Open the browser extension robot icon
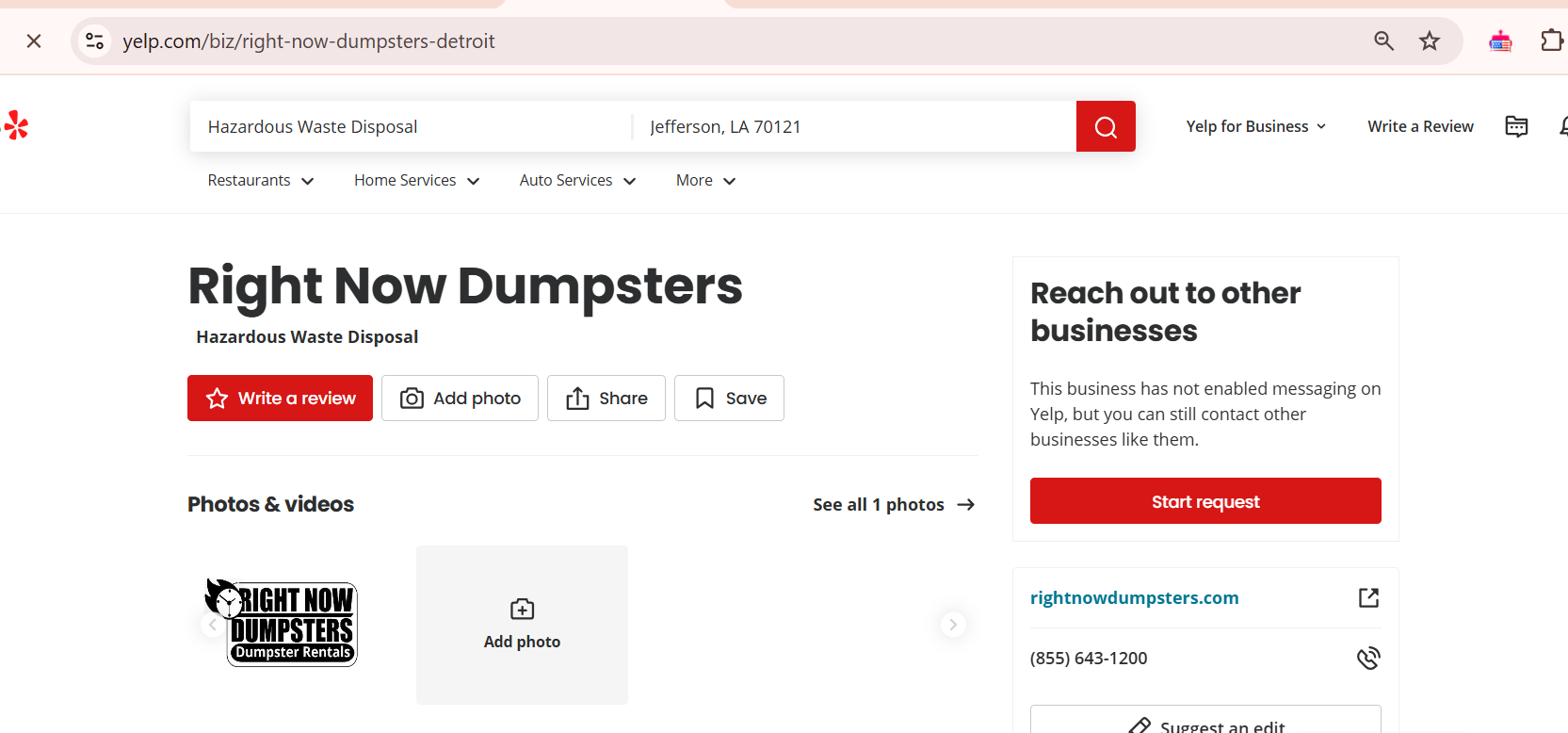1568x733 pixels. click(x=1500, y=41)
